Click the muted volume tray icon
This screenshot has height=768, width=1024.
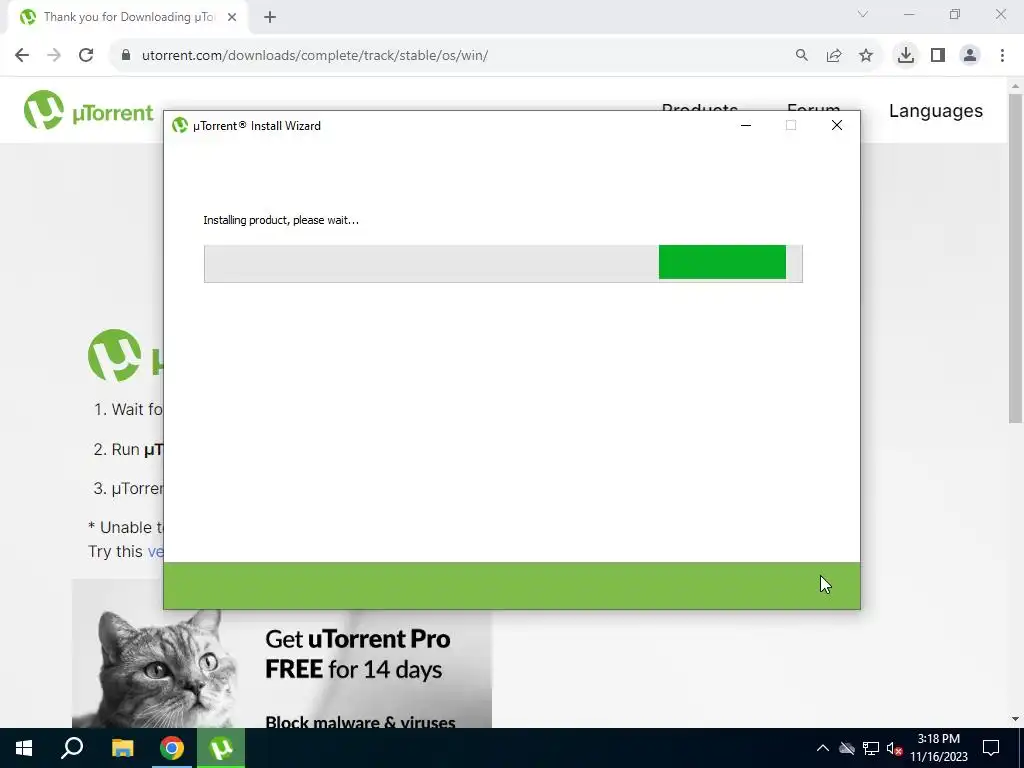tap(895, 748)
